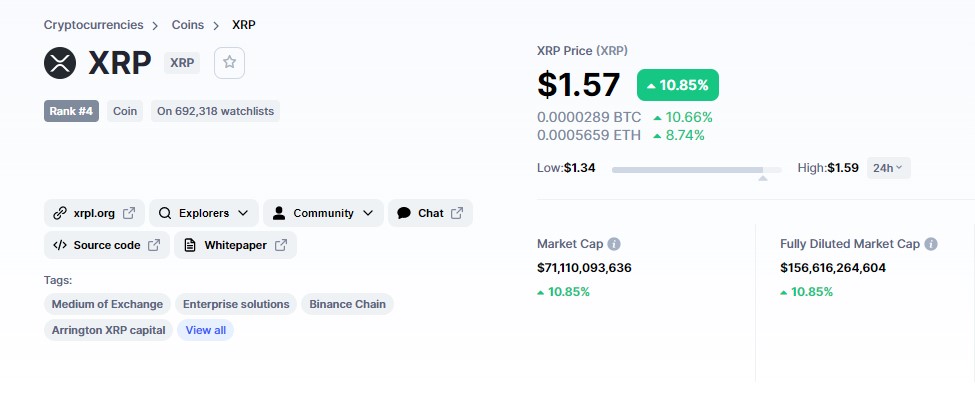Click the code brackets Source code icon
The image size is (975, 401).
tap(60, 245)
